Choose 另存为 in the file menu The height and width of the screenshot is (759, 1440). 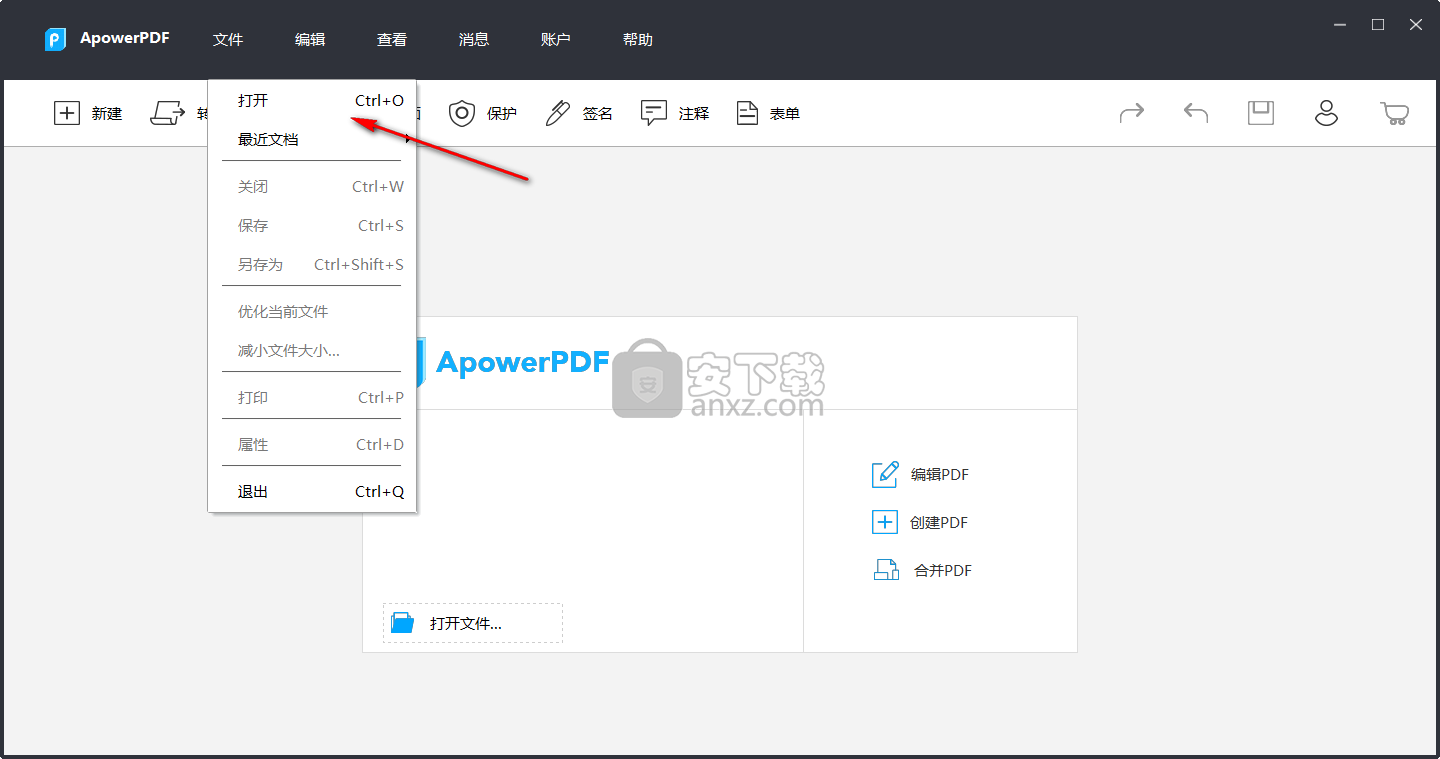312,265
